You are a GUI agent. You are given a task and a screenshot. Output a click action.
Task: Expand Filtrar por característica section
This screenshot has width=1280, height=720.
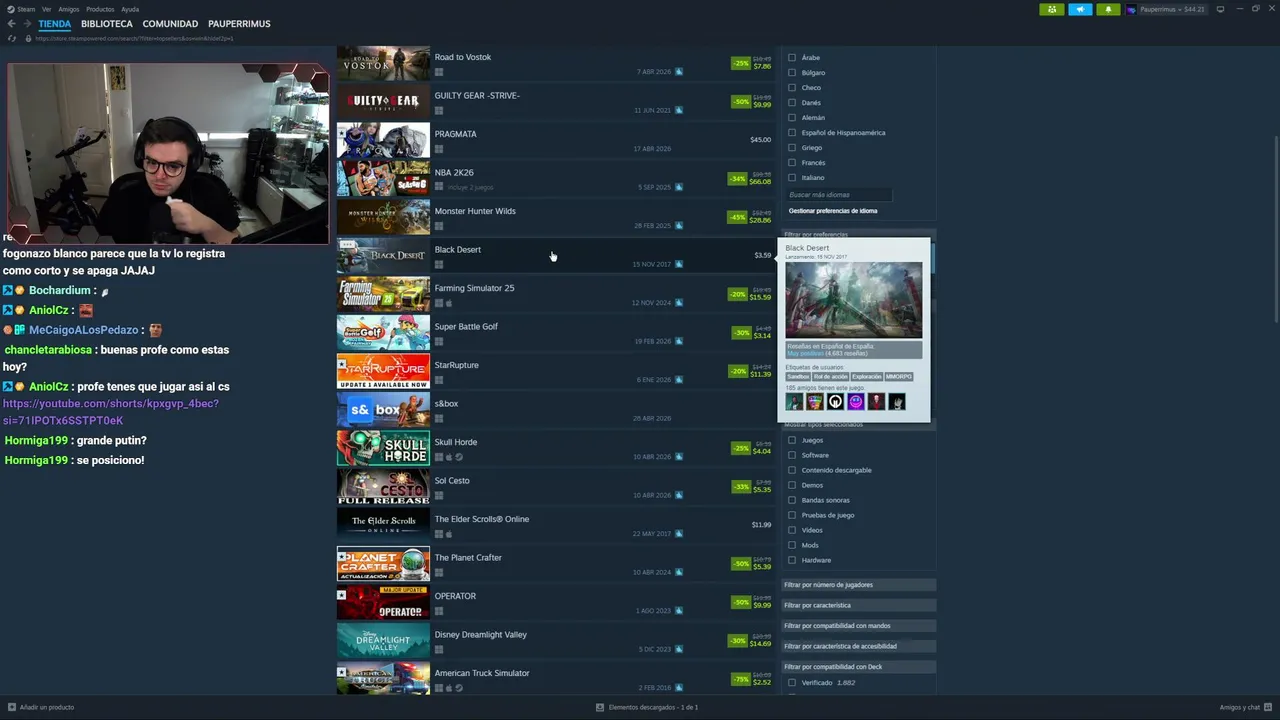(858, 605)
